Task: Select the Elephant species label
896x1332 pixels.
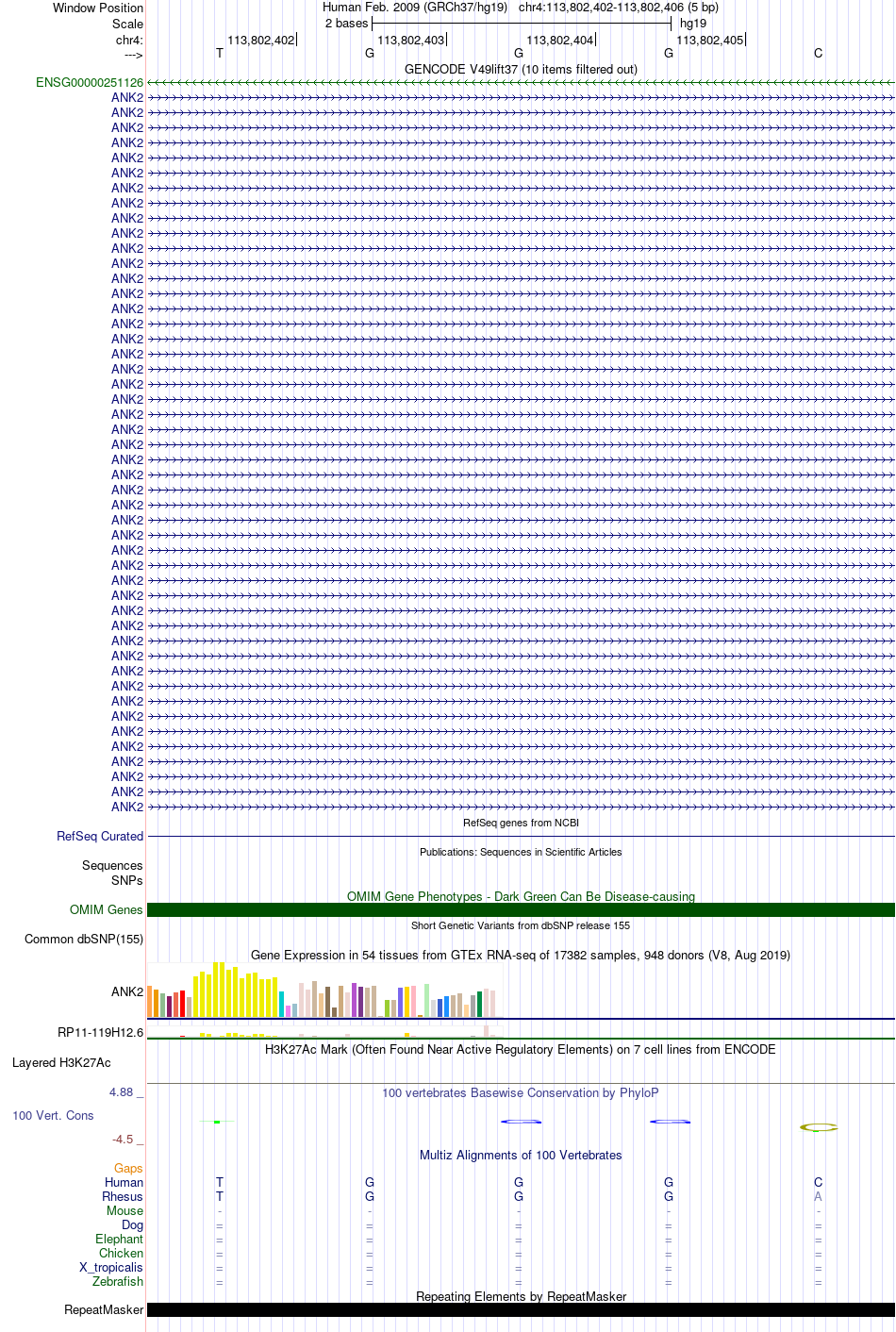Action: pyautogui.click(x=120, y=1240)
